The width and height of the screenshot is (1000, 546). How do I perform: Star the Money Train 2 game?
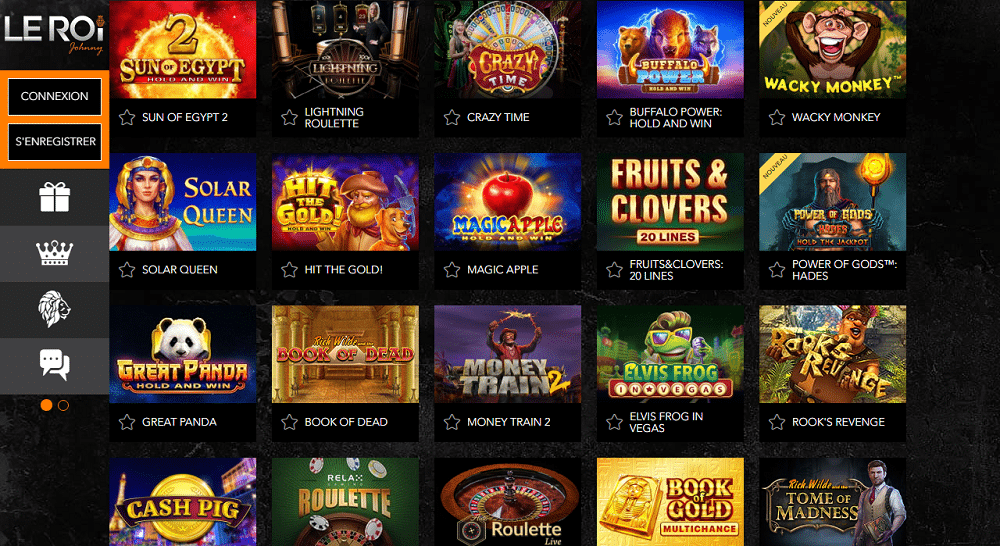click(x=452, y=422)
